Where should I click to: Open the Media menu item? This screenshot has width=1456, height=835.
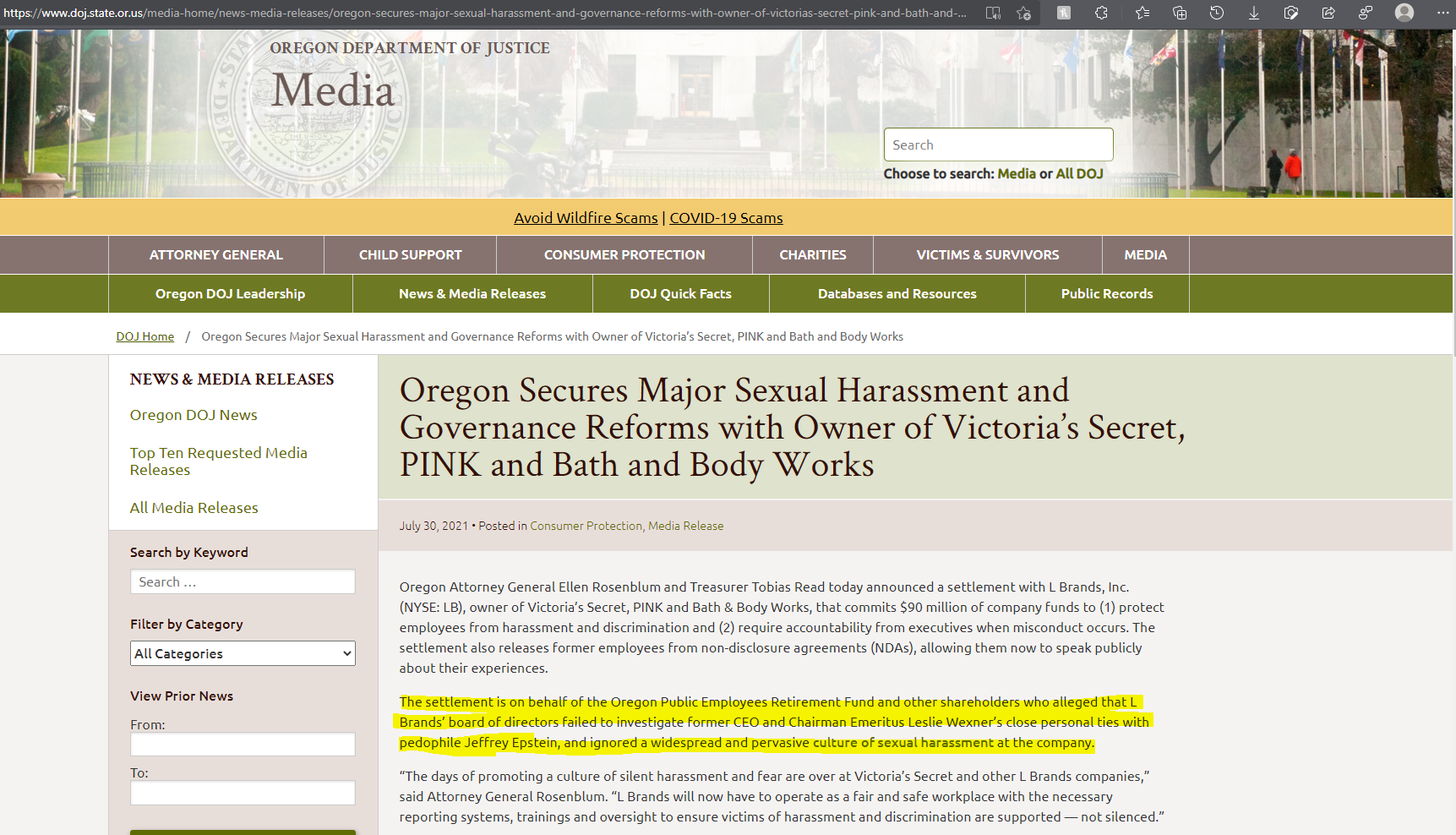[x=1146, y=254]
